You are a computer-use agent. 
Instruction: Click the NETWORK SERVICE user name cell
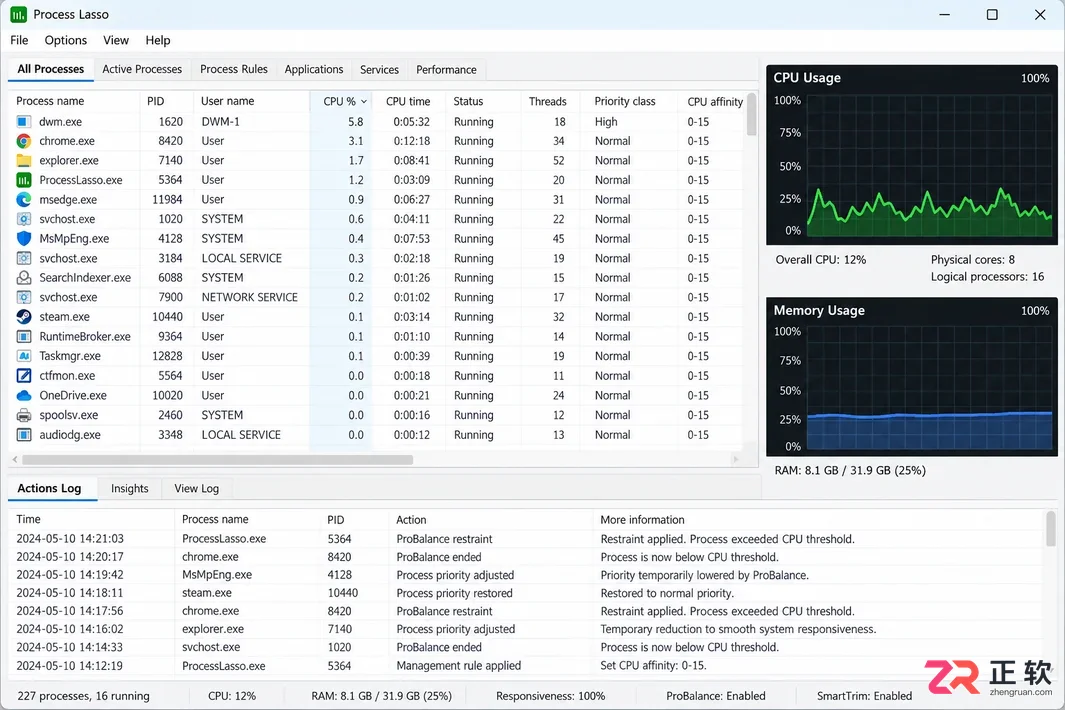click(249, 298)
